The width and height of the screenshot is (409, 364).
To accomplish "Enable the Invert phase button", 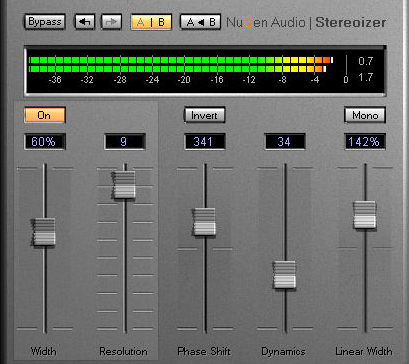I will coord(205,115).
